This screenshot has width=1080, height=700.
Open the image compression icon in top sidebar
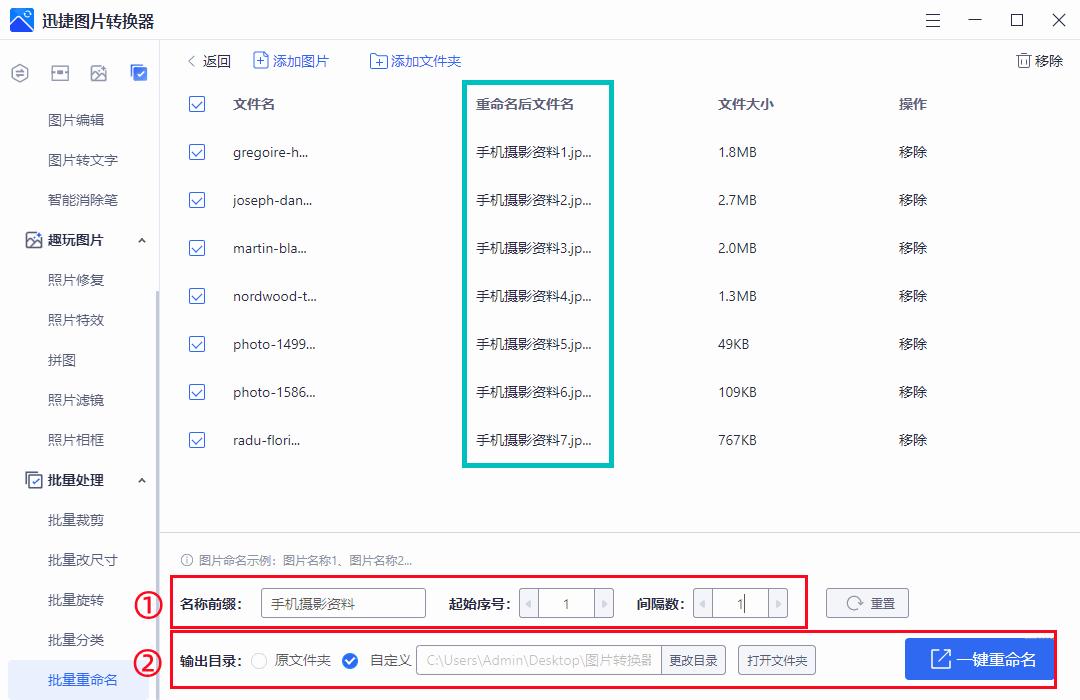(60, 72)
